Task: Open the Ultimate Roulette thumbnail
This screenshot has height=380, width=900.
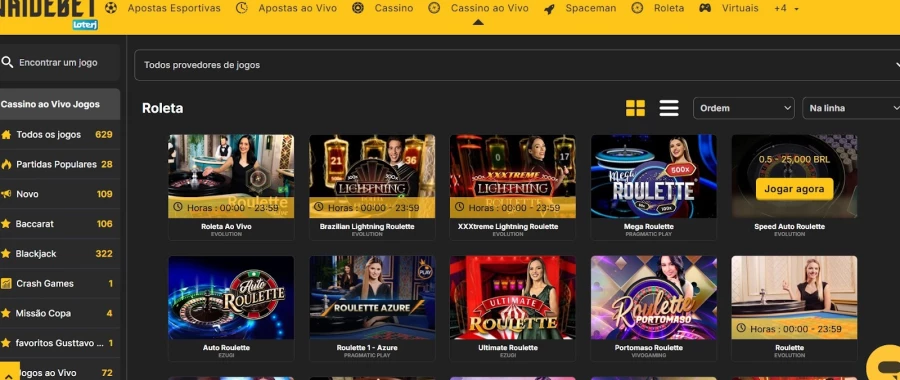Action: pos(513,297)
